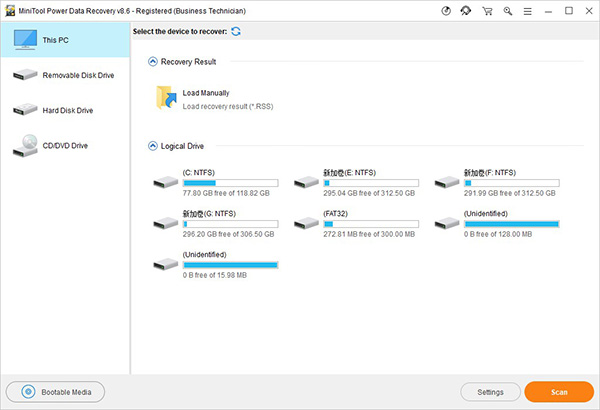The width and height of the screenshot is (600, 410).
Task: Select the 128.00 MB Unidentified drive icon
Action: (447, 223)
